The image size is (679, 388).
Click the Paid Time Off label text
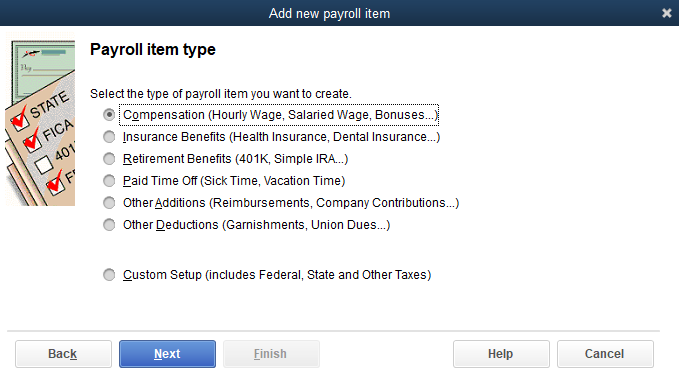(234, 181)
